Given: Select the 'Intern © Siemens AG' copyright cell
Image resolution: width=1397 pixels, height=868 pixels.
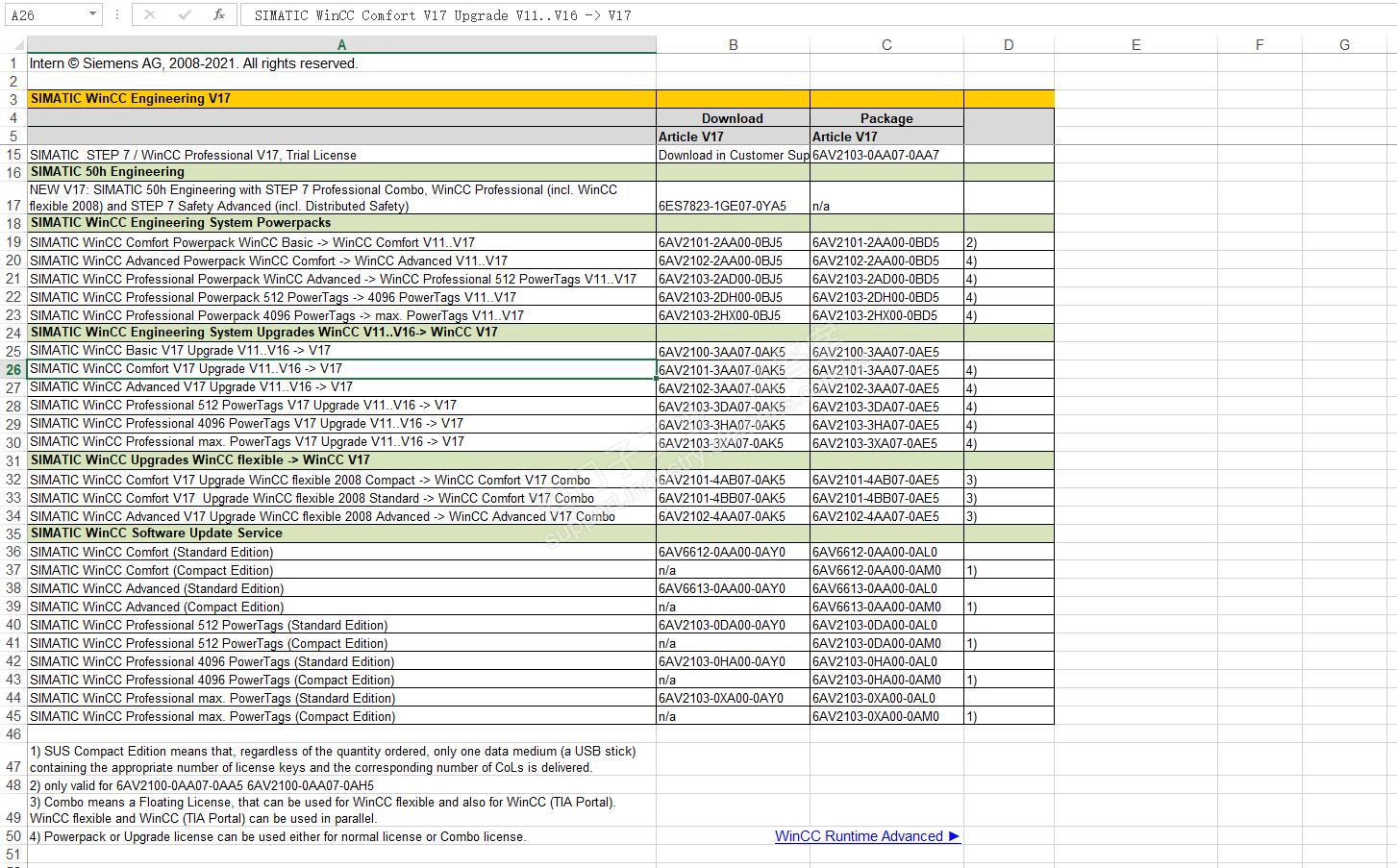Looking at the screenshot, I should coord(341,63).
